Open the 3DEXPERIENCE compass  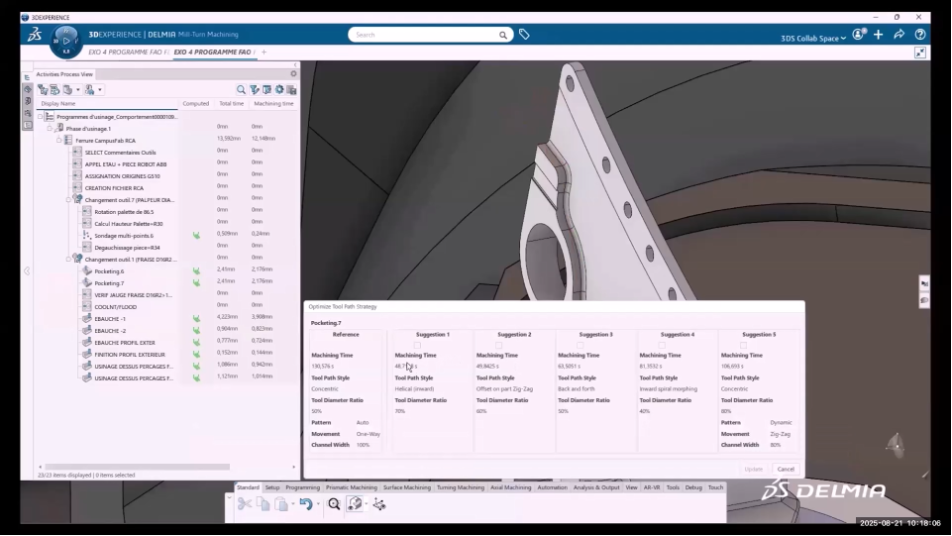tap(66, 41)
